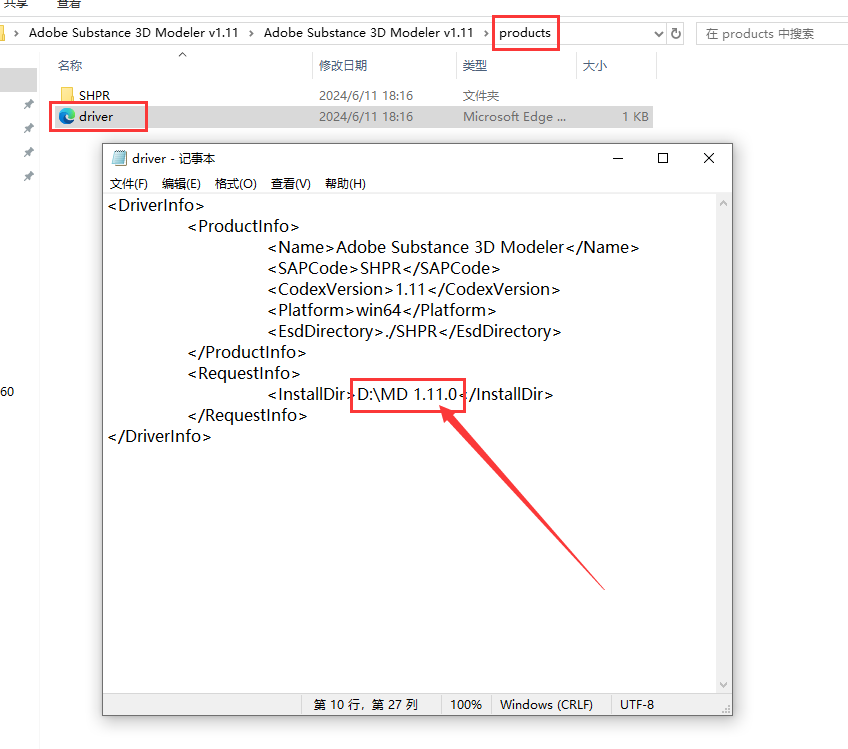
Task: Click the Notepad icon in the driver title bar
Action: coord(120,158)
